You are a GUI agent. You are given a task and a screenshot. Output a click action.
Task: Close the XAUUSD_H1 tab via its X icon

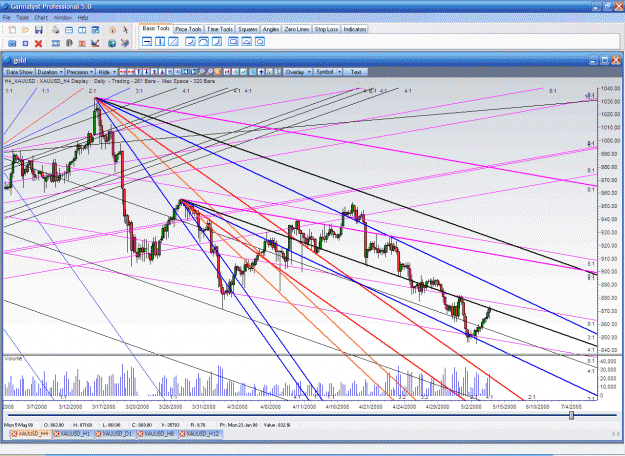click(x=57, y=434)
